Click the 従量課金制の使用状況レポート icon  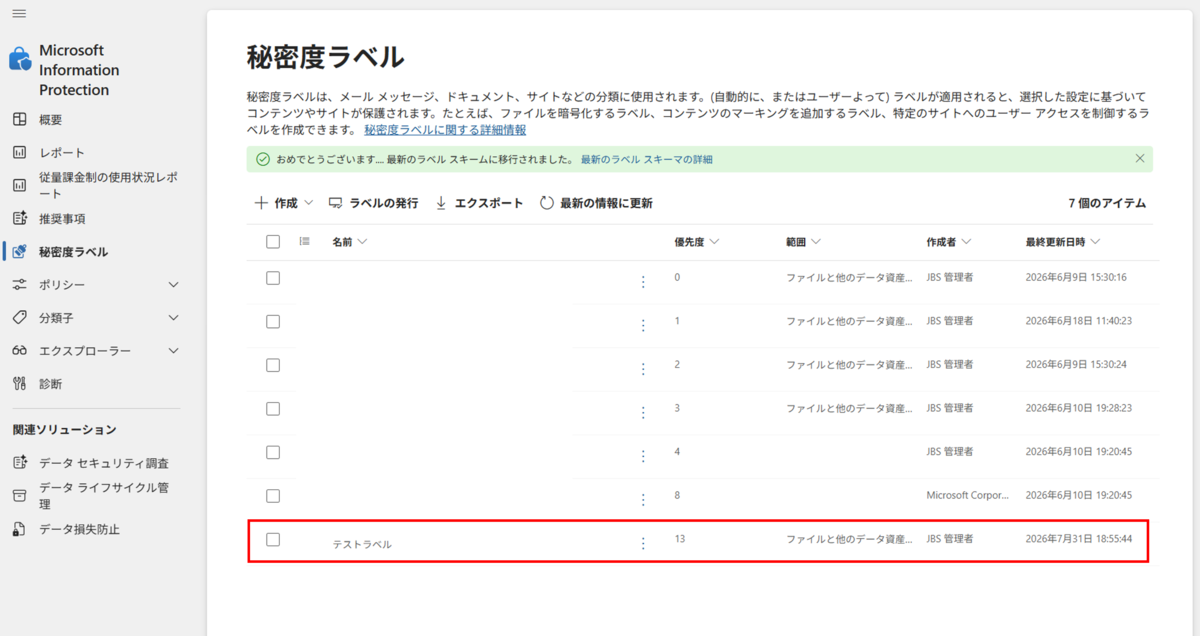tap(19, 185)
